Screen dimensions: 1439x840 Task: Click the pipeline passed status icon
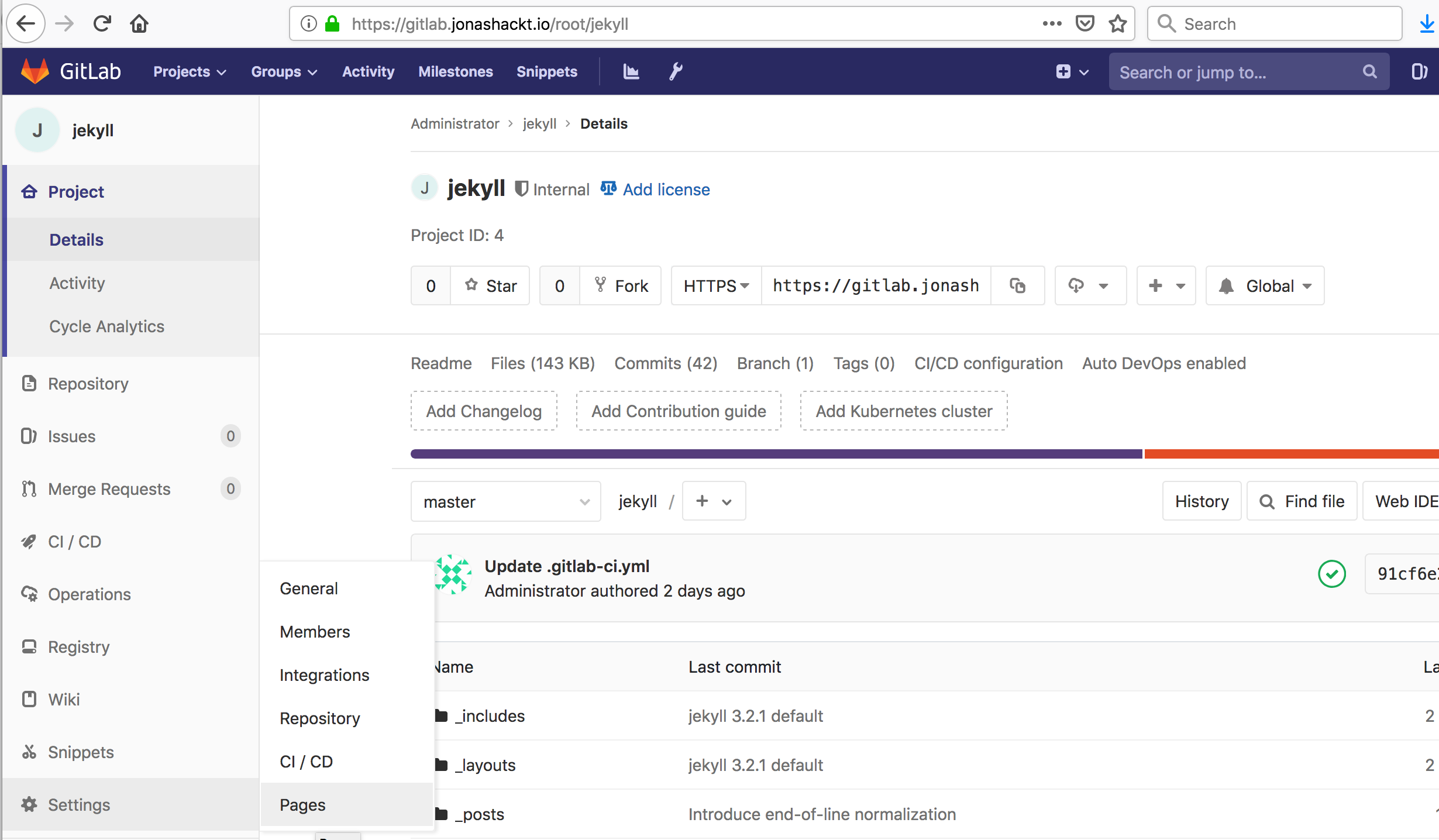1332,574
